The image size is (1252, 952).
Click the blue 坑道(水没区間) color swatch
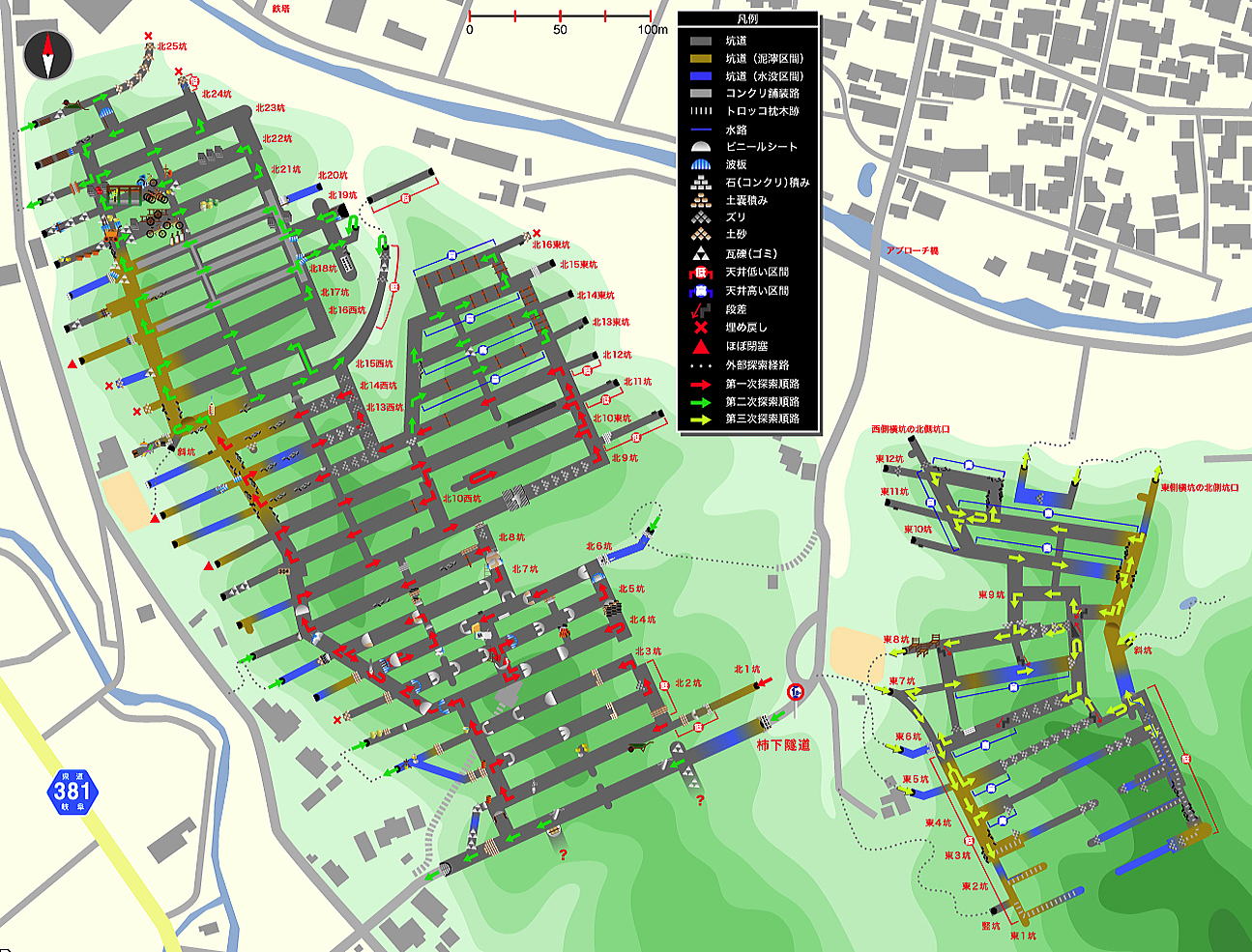click(x=701, y=76)
